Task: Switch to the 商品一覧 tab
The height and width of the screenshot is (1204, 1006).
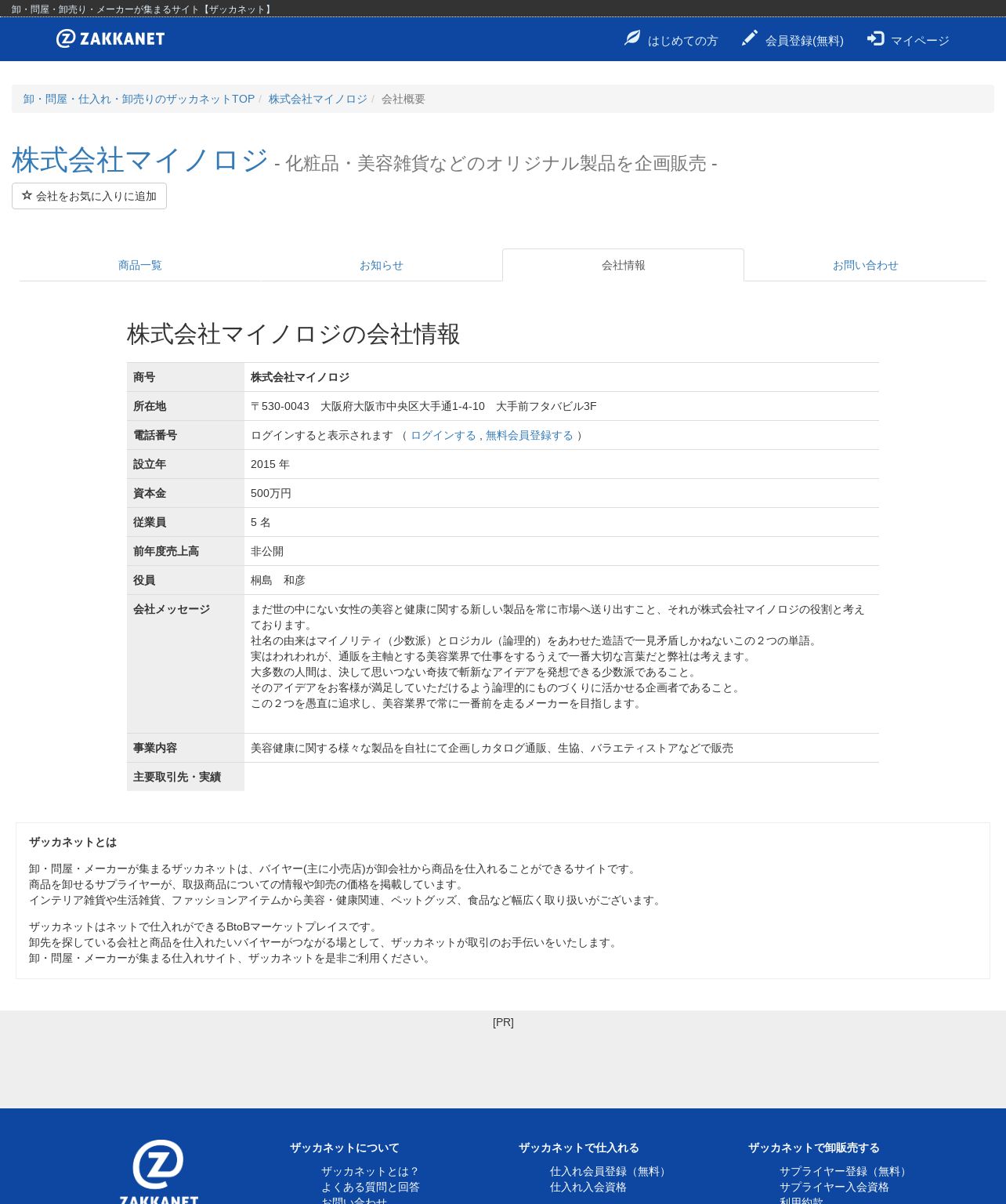Action: click(140, 265)
